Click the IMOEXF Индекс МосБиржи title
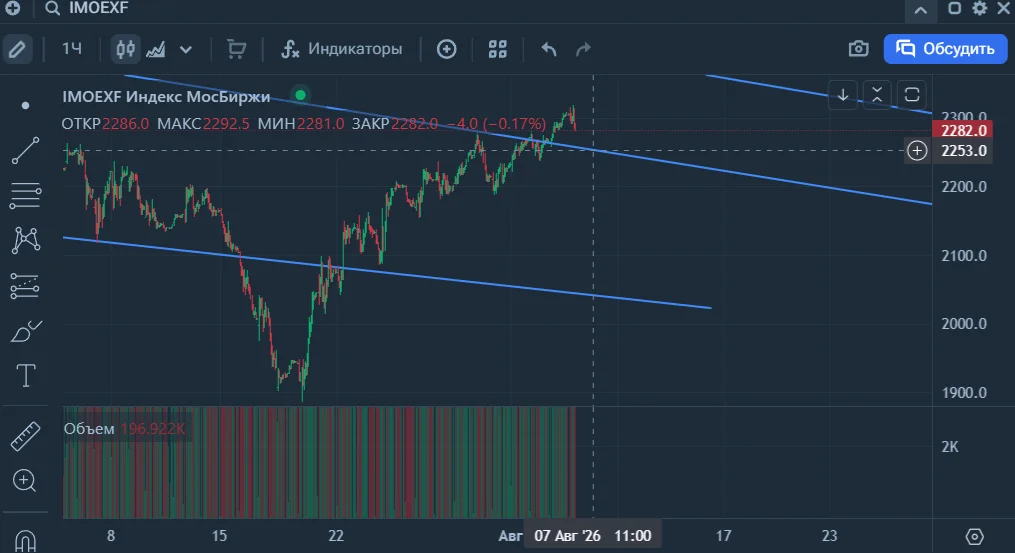1015x553 pixels. click(x=166, y=96)
